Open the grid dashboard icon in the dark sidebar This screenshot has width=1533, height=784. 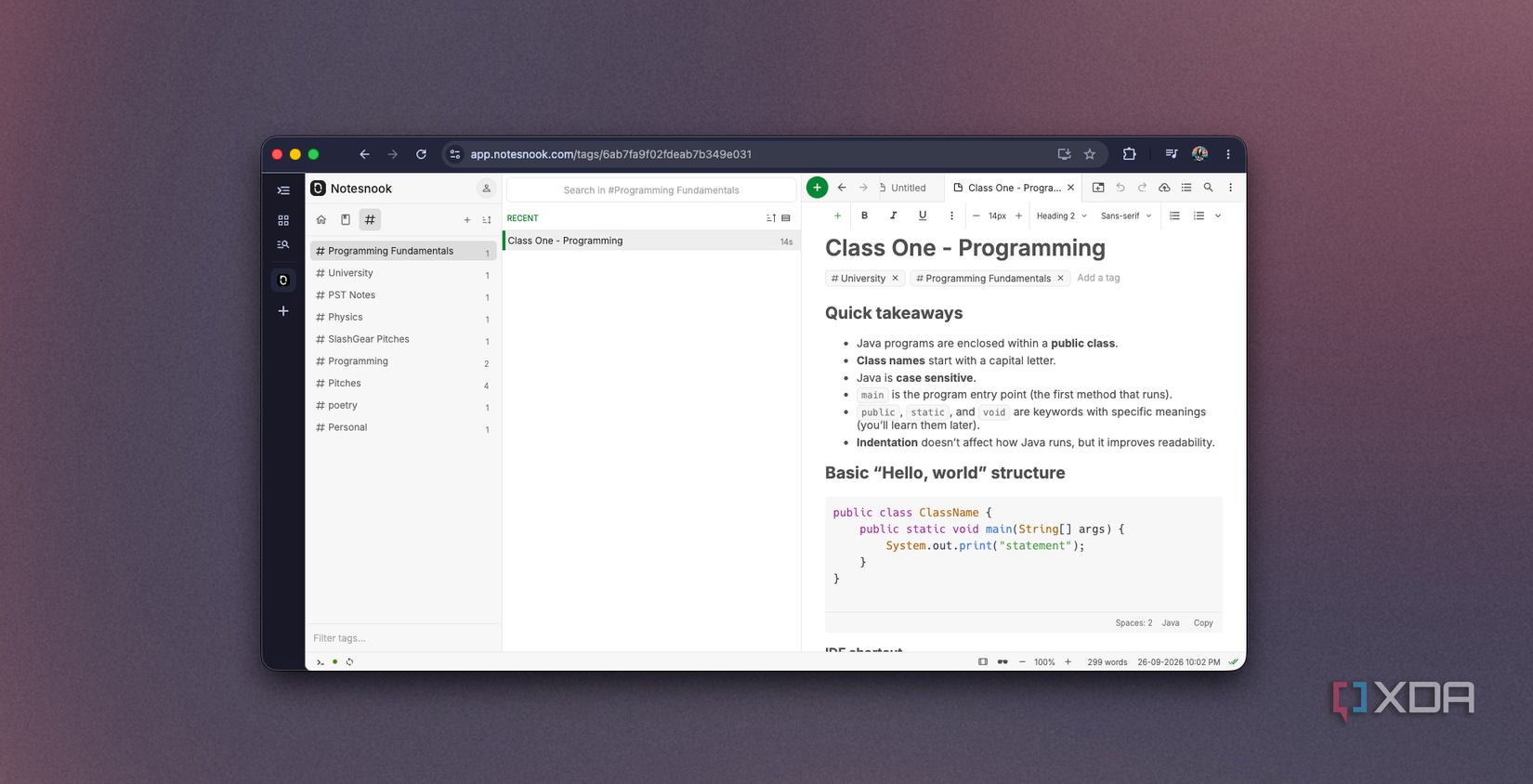click(x=283, y=220)
